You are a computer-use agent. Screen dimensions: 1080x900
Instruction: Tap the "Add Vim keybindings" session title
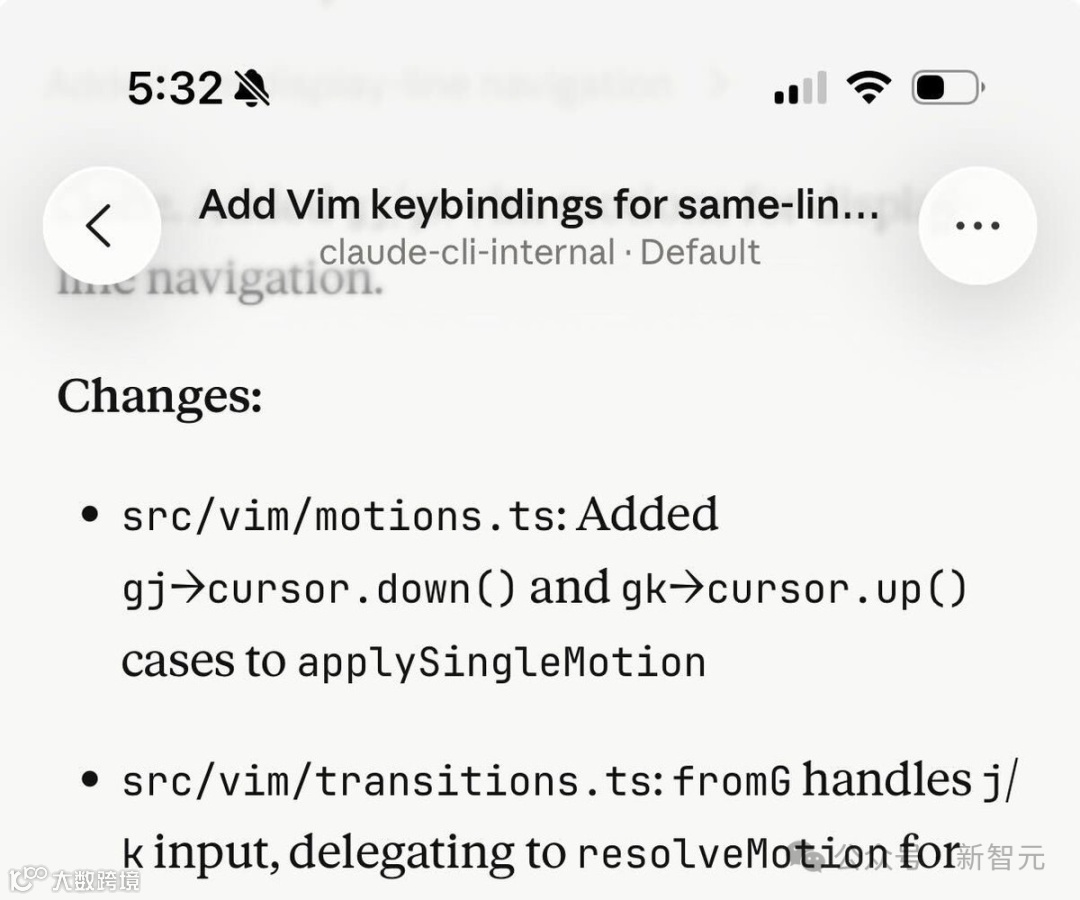(x=539, y=206)
